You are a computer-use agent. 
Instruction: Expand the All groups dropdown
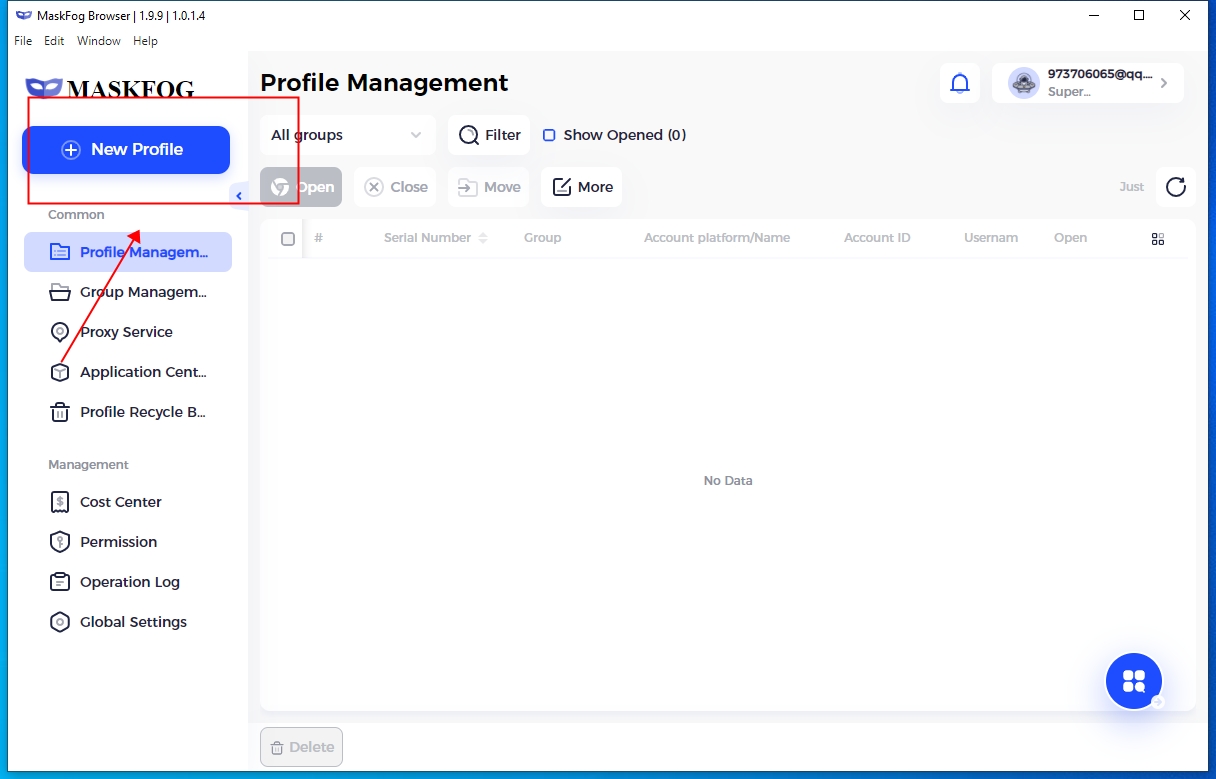pyautogui.click(x=346, y=135)
